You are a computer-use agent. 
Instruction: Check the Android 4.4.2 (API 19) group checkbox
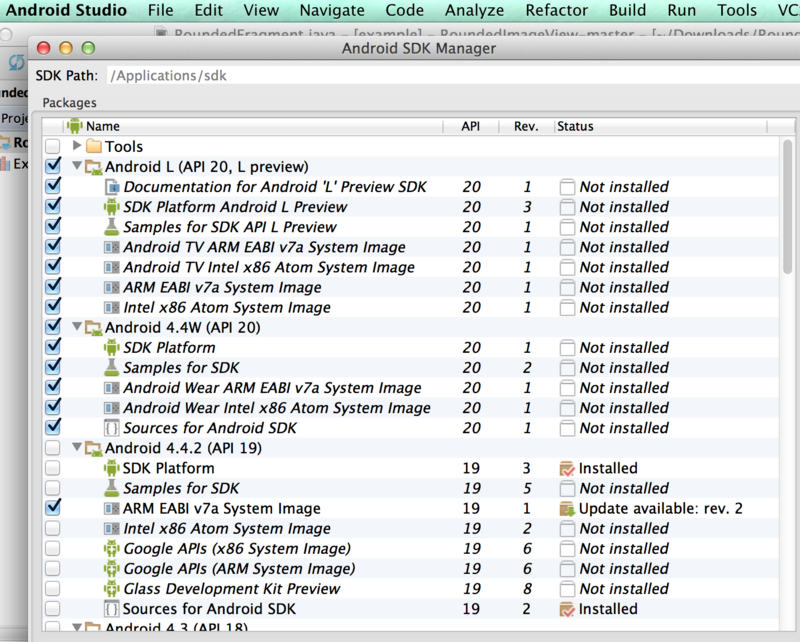[53, 448]
